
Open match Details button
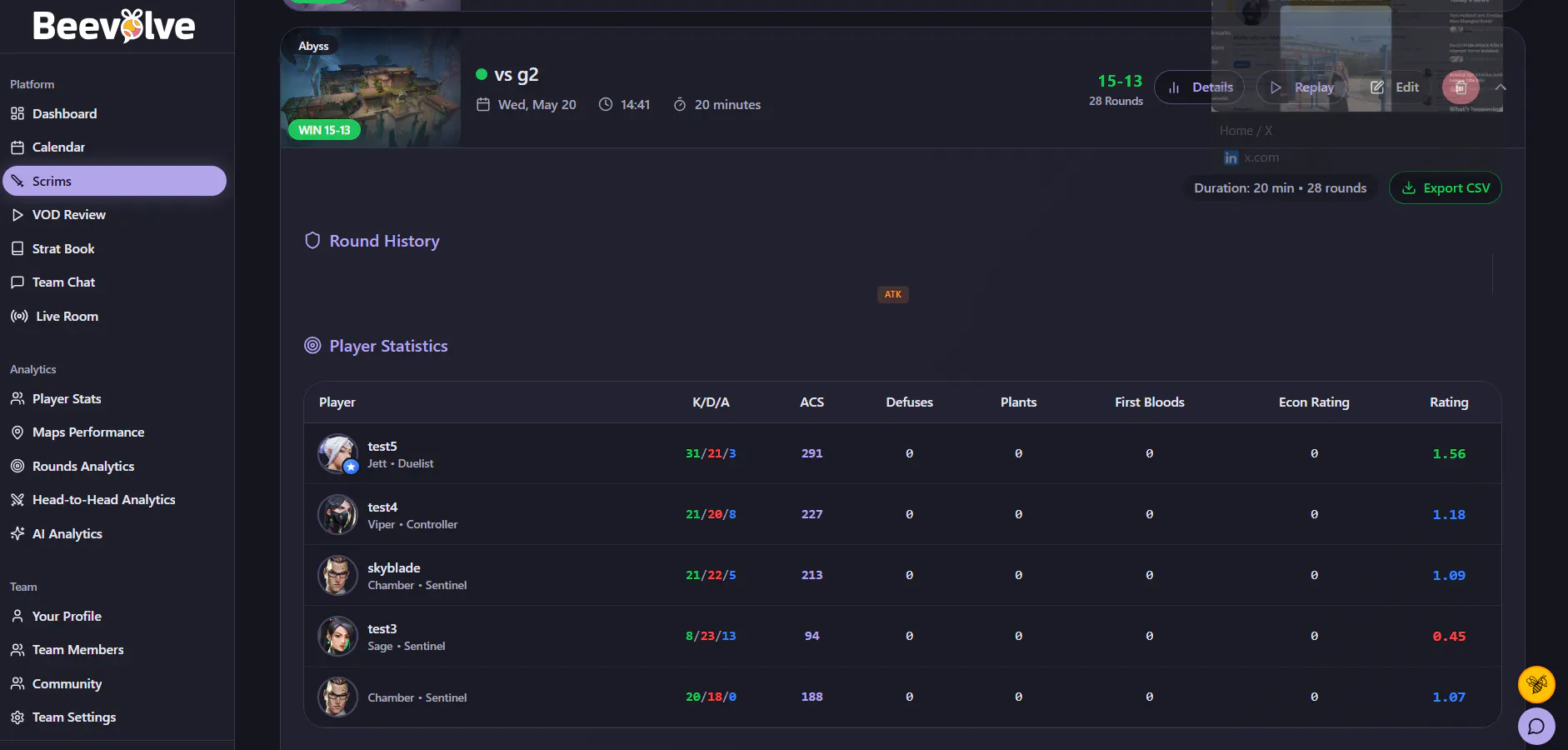coord(1200,87)
